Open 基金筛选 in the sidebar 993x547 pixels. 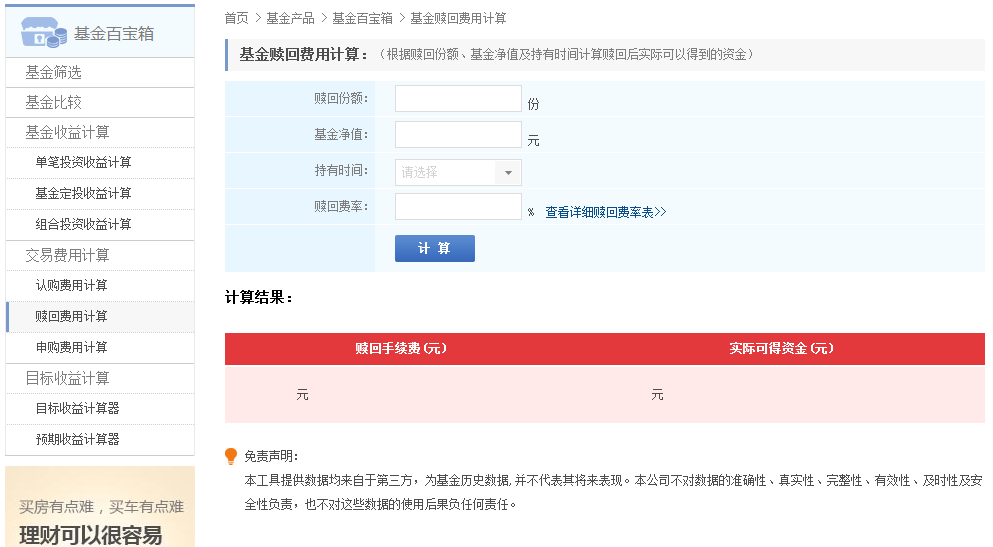(x=54, y=72)
